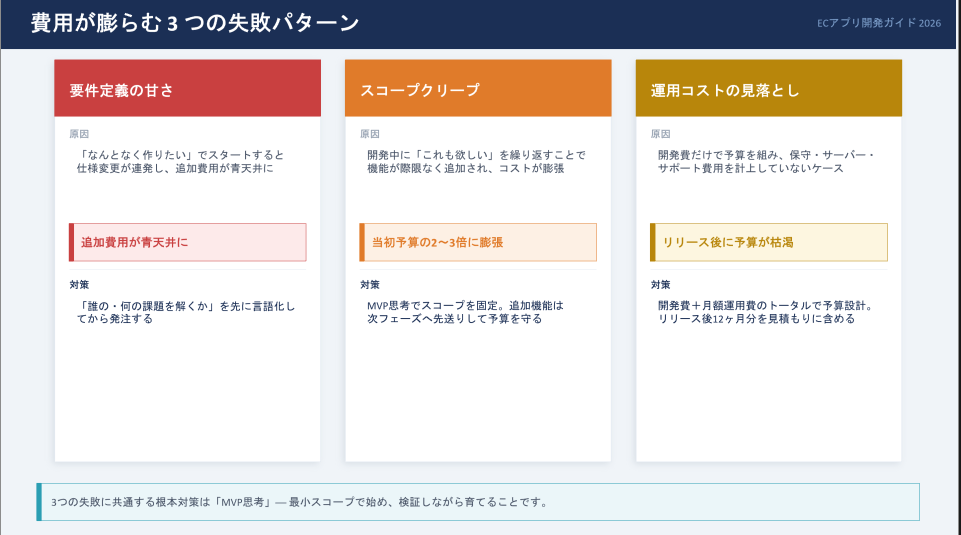Image resolution: width=961 pixels, height=535 pixels.
Task: Select 原因 label in the 要件定義の甘さ card
Action: [x=79, y=134]
